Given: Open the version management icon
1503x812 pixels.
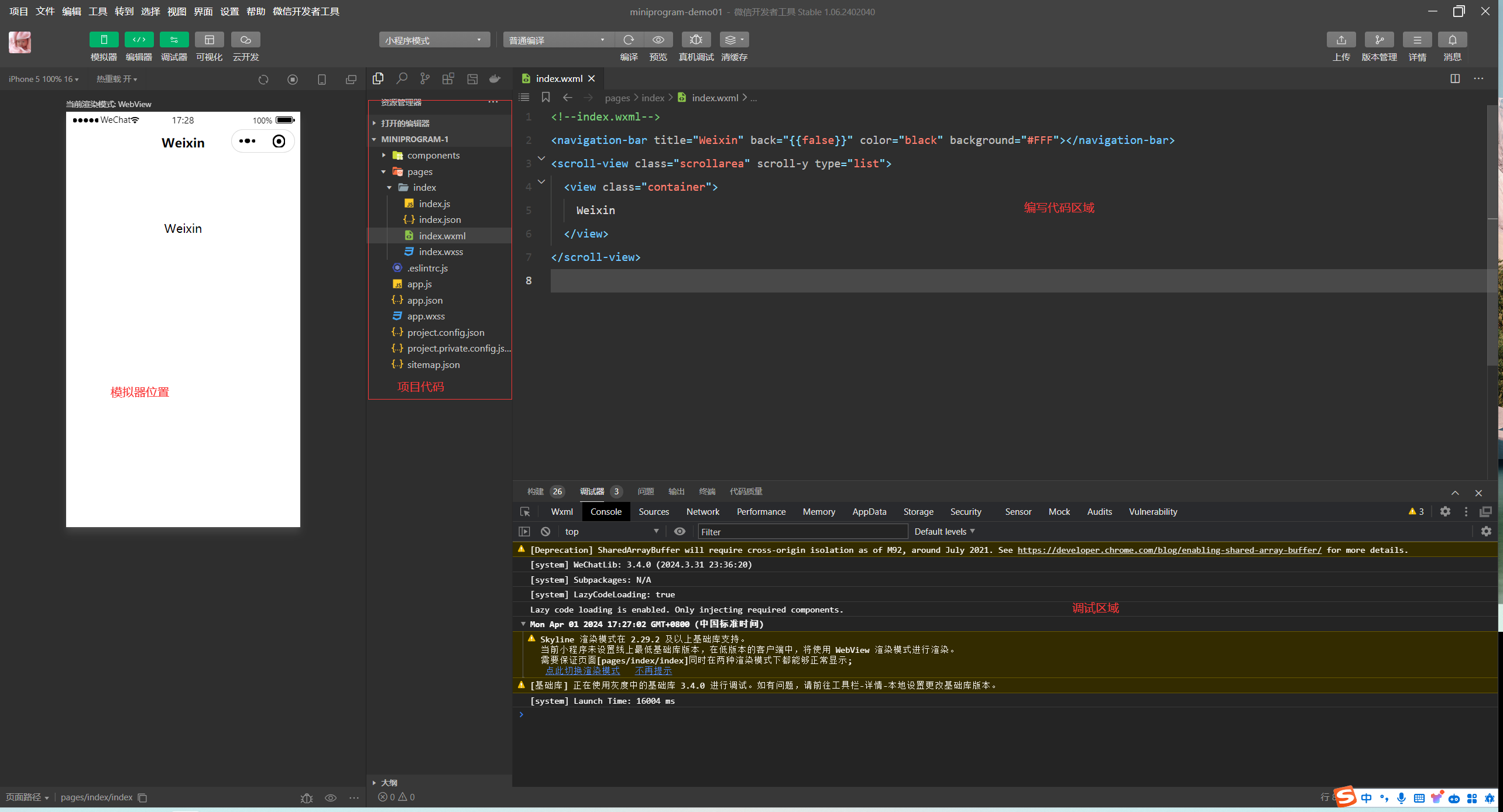Looking at the screenshot, I should pos(1379,40).
